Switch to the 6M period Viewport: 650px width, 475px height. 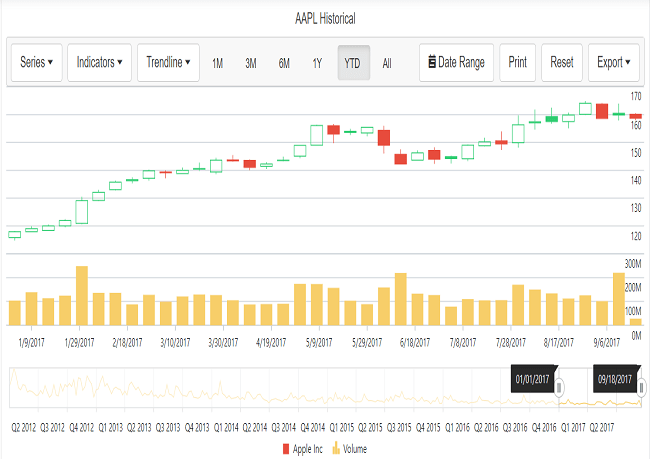click(x=284, y=63)
